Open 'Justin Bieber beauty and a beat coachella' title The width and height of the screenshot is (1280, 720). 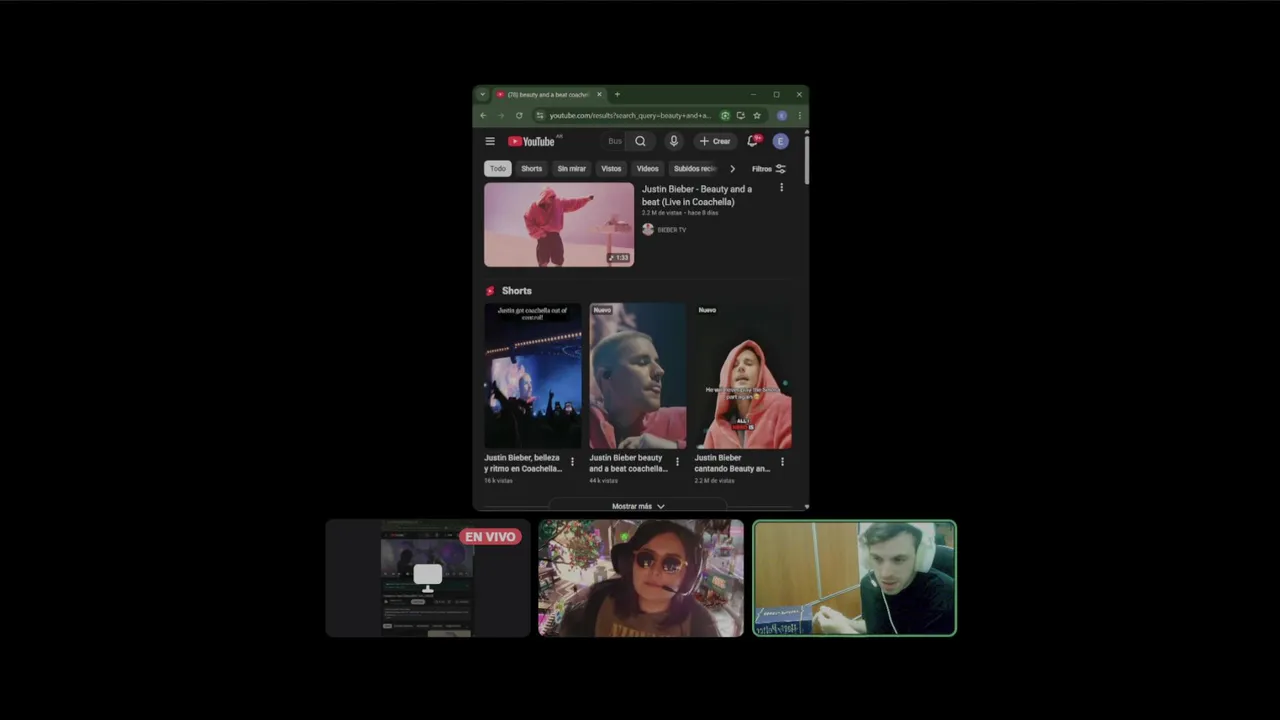(x=628, y=463)
